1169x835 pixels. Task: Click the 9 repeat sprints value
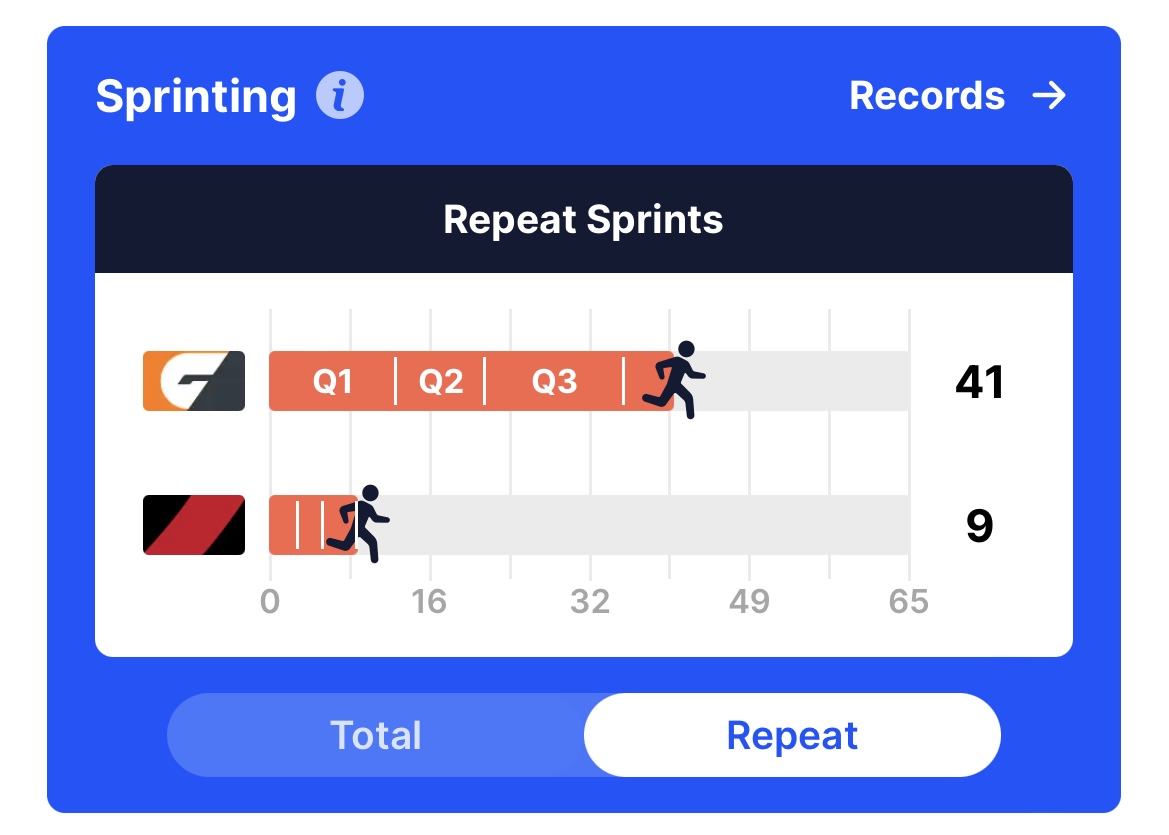tap(980, 526)
